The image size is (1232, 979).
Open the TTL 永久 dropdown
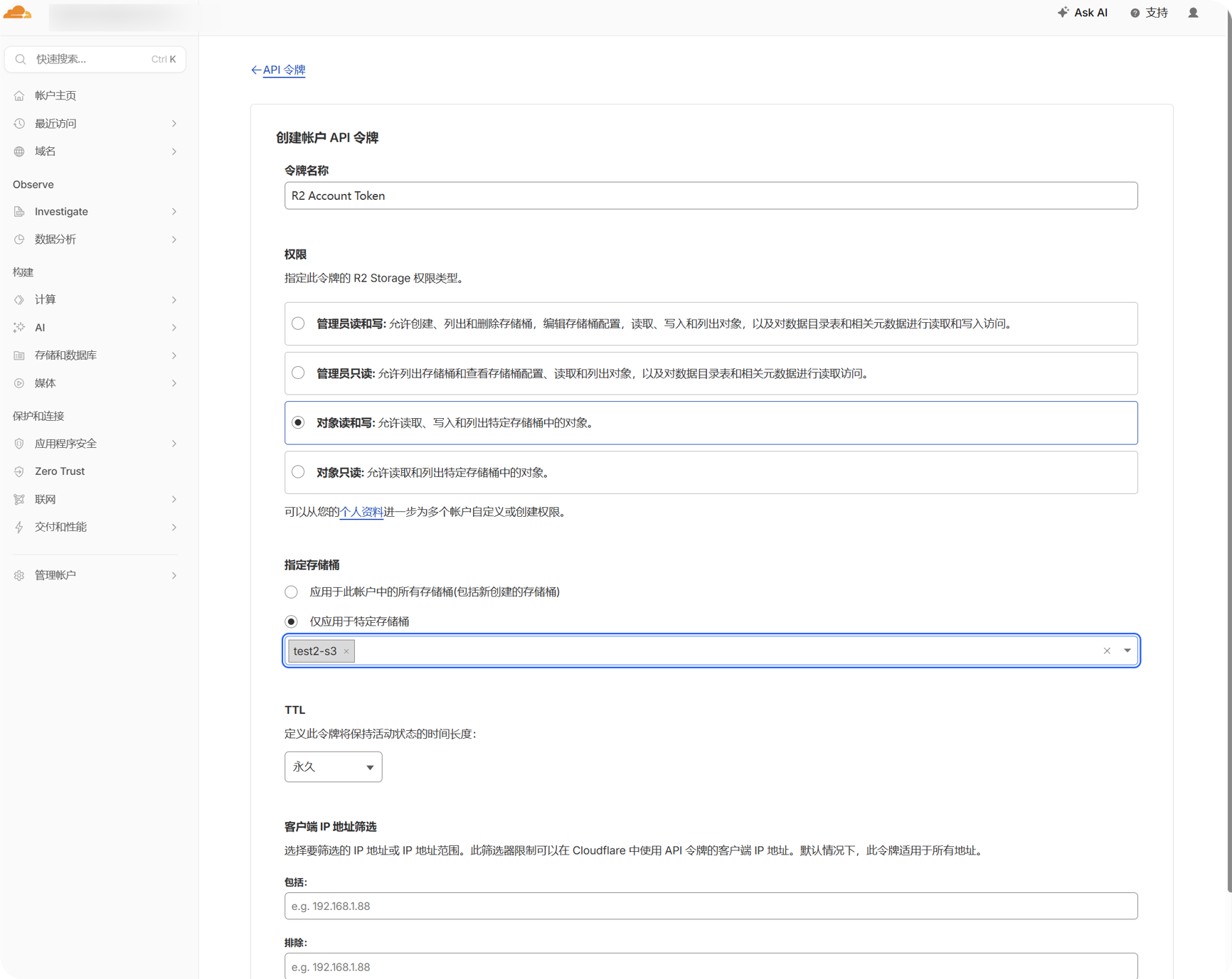[333, 767]
